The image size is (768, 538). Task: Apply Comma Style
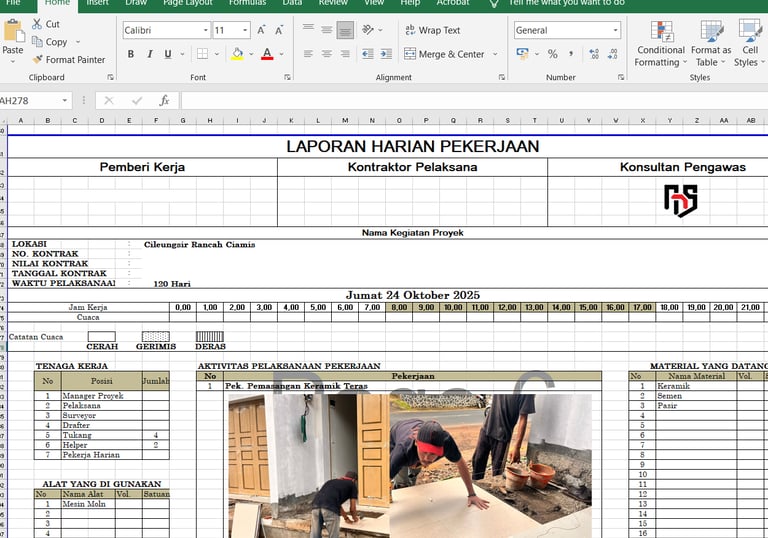[571, 54]
